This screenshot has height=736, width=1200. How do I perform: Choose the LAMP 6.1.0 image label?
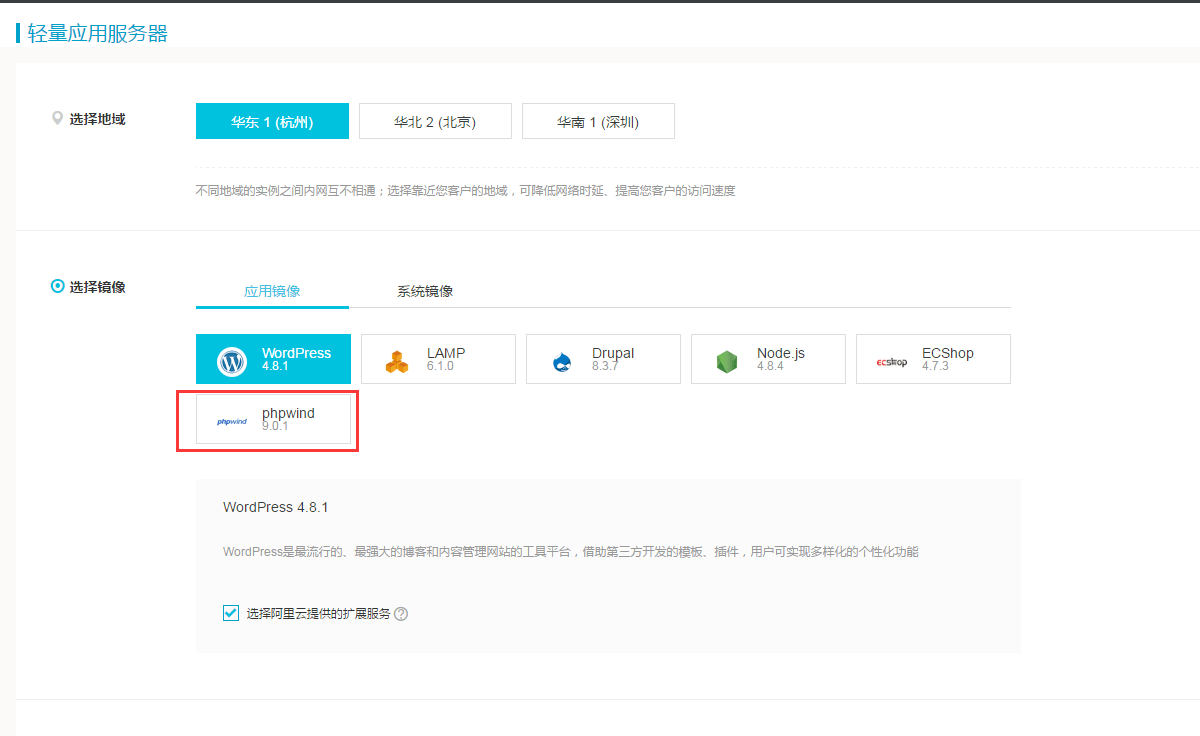click(446, 359)
